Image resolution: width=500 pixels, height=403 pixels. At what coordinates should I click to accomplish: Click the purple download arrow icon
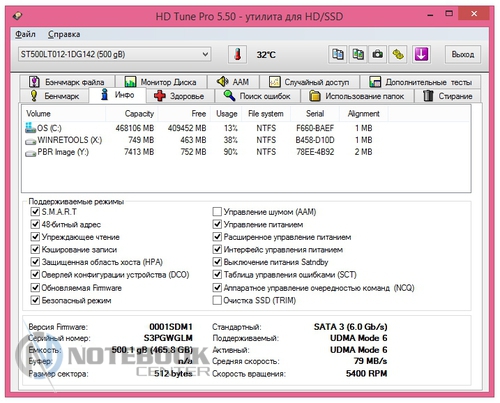pyautogui.click(x=421, y=54)
